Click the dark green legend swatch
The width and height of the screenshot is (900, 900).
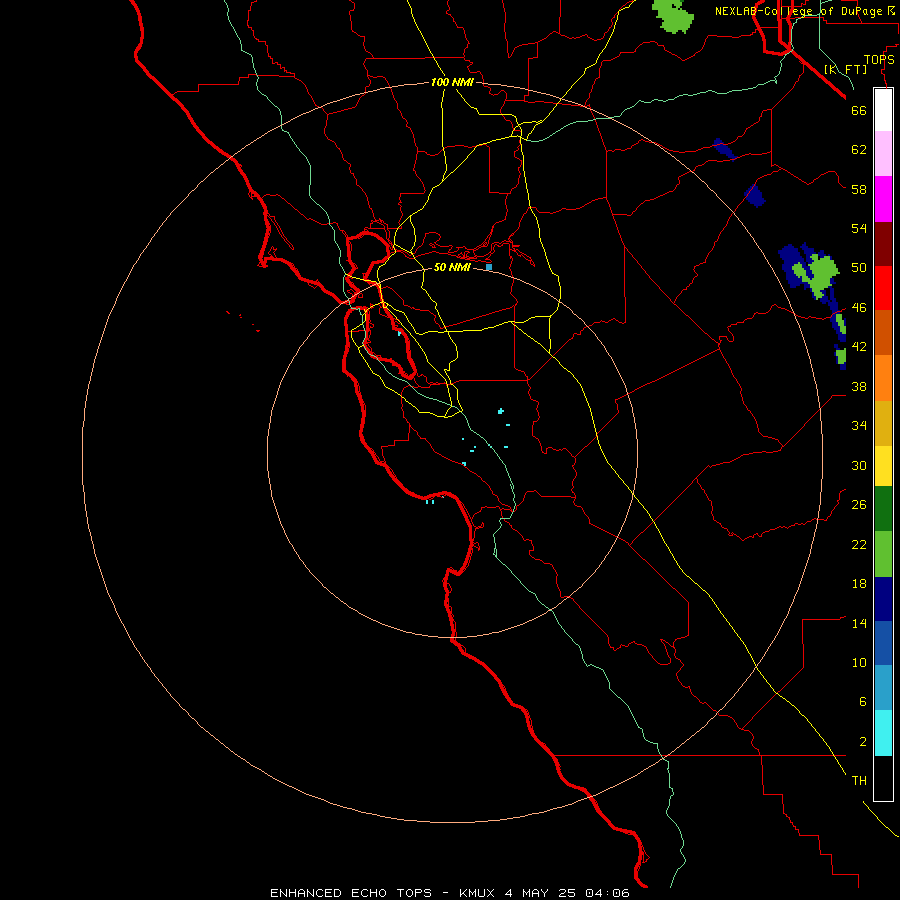point(883,509)
